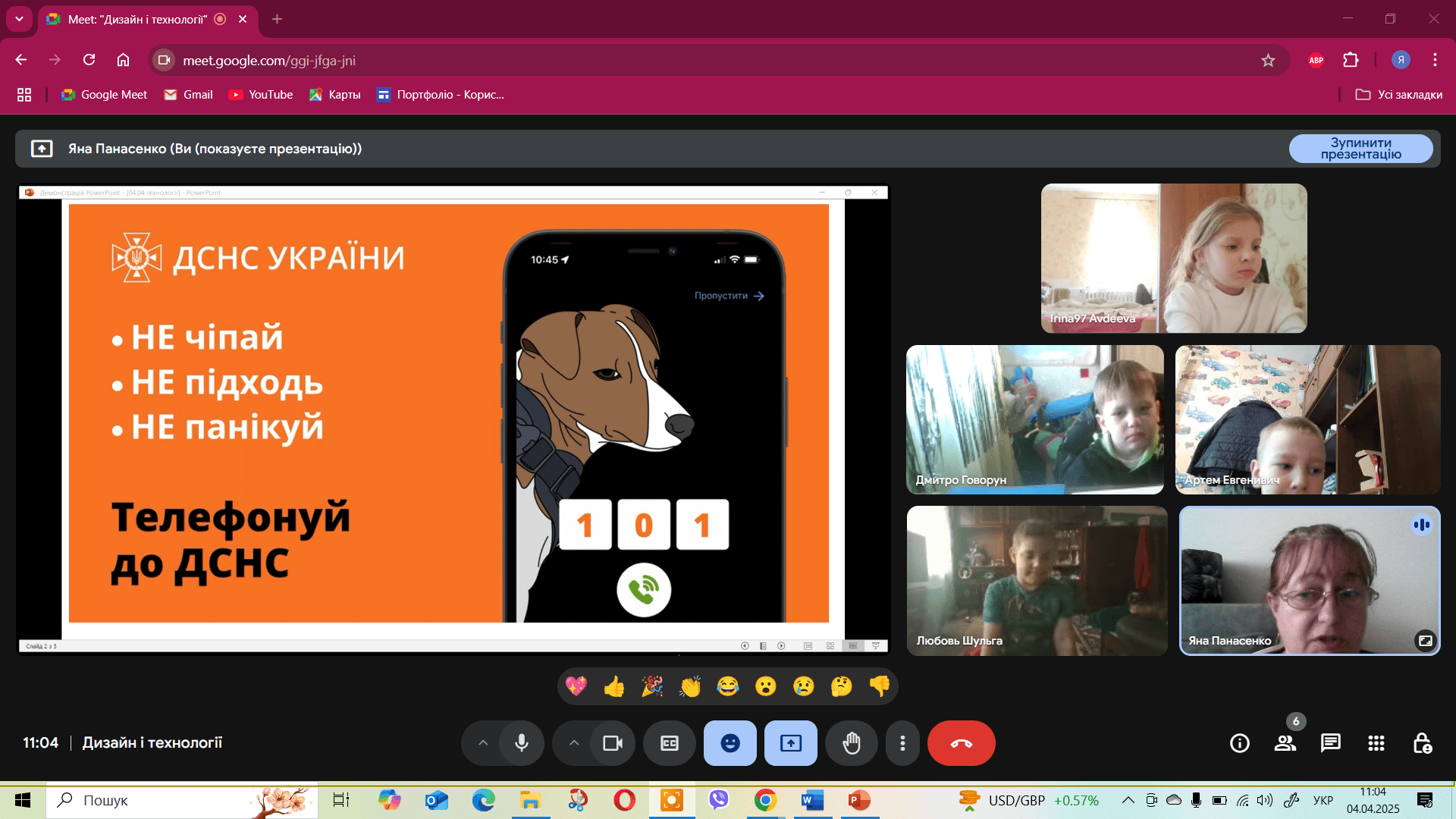
Task: Reload the current page
Action: pyautogui.click(x=89, y=60)
